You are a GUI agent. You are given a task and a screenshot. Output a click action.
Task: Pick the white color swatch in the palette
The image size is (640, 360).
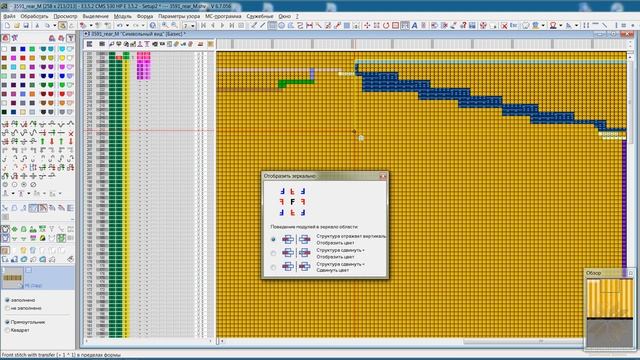4,49
